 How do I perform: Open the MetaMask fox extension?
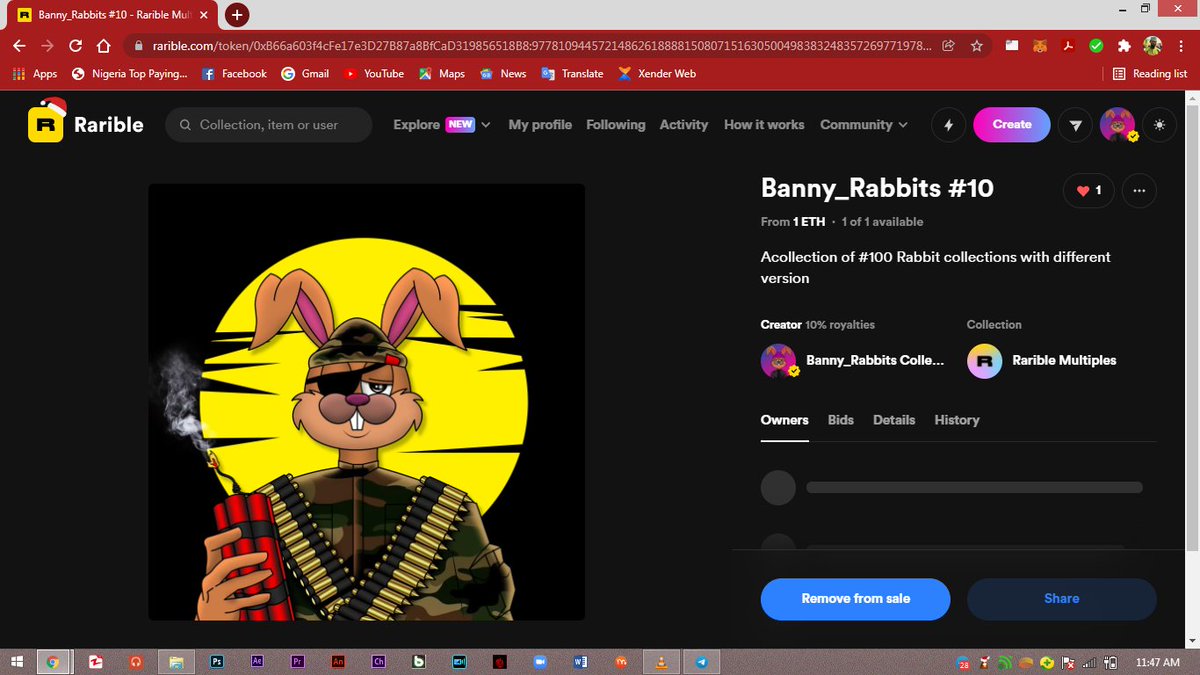[1040, 46]
